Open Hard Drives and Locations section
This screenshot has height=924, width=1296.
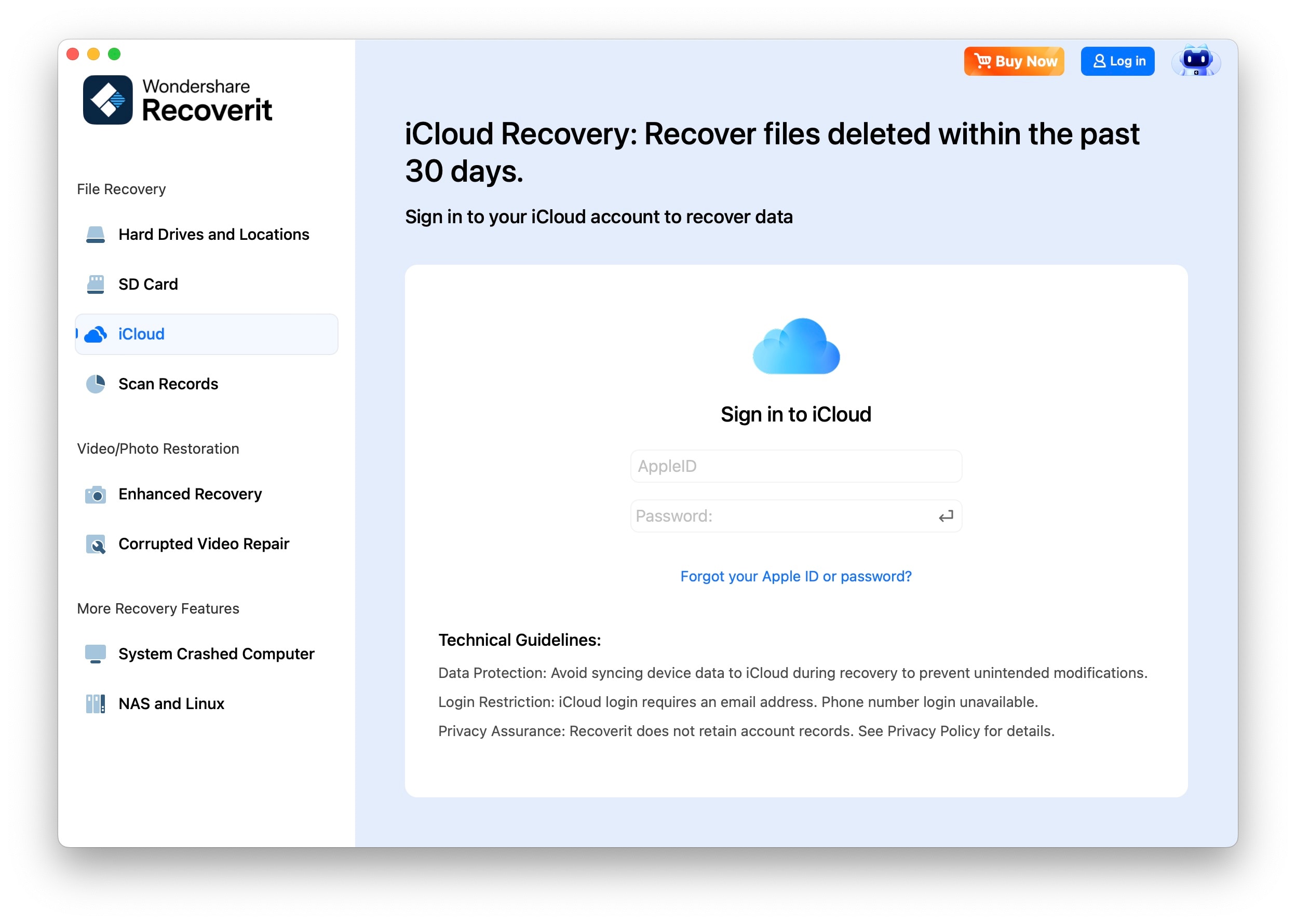pos(207,235)
